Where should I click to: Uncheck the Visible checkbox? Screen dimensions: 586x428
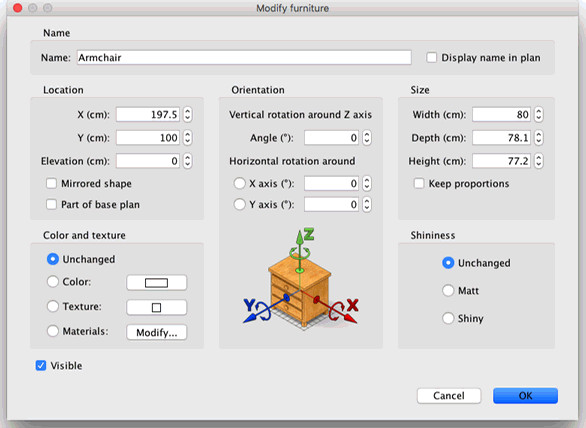(41, 366)
